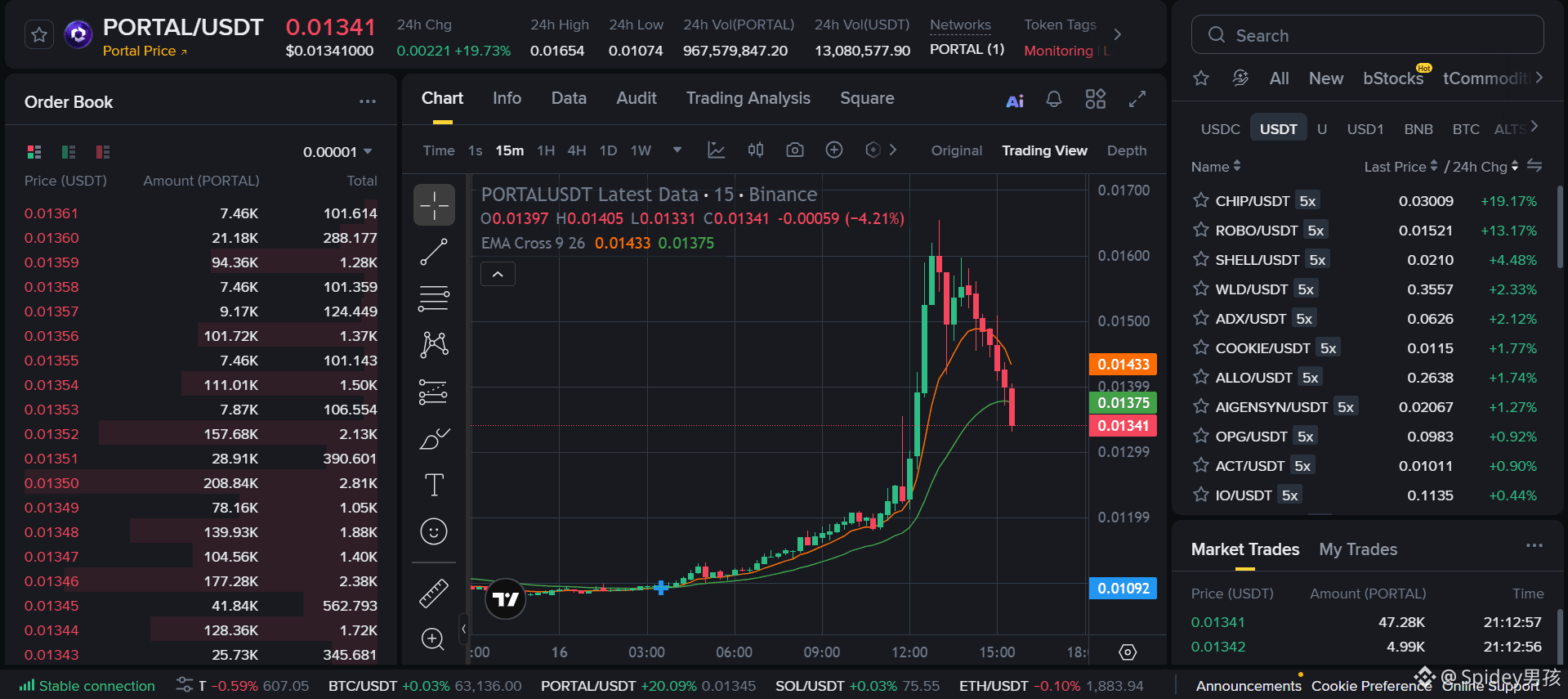This screenshot has height=699, width=1568.
Task: Expand chart to fullscreen
Action: (x=1137, y=100)
